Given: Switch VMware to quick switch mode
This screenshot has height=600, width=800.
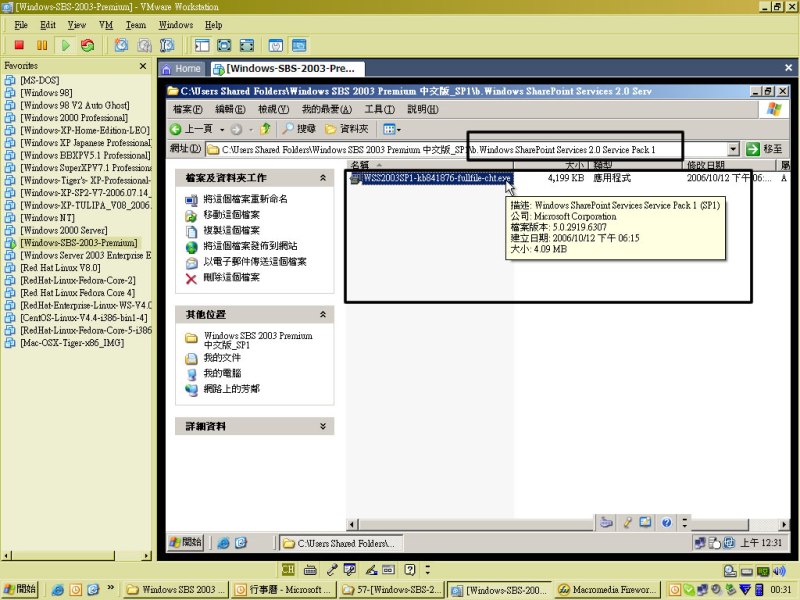Looking at the screenshot, I should (x=224, y=45).
